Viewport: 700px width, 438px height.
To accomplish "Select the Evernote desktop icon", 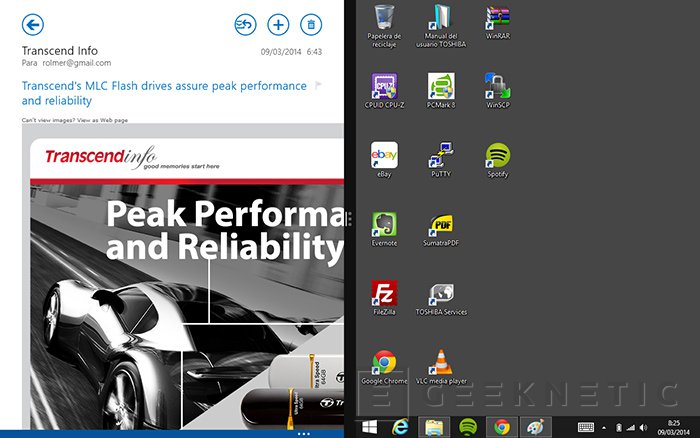I will pos(384,229).
